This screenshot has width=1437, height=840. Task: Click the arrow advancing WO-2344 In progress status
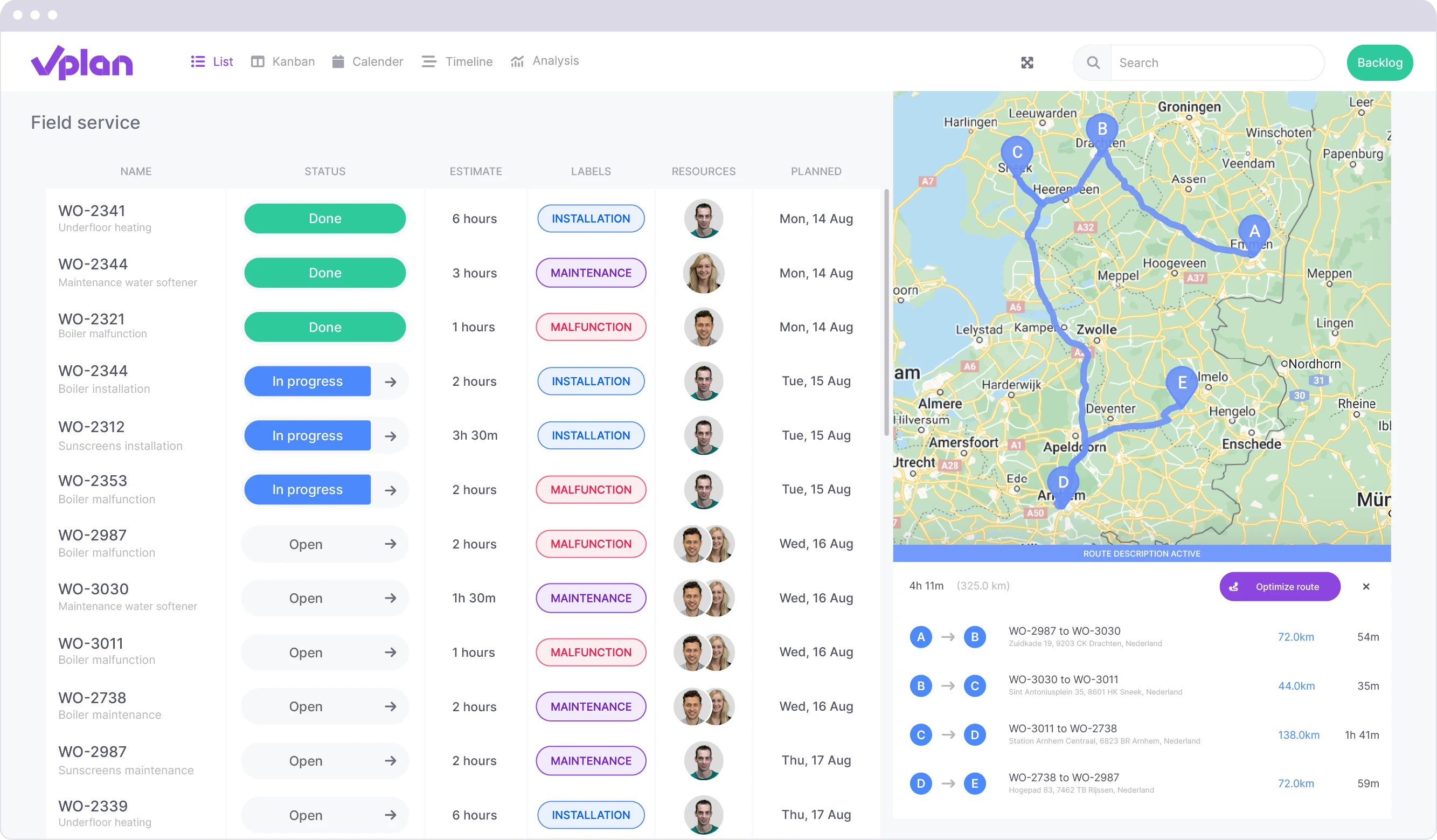coord(391,381)
